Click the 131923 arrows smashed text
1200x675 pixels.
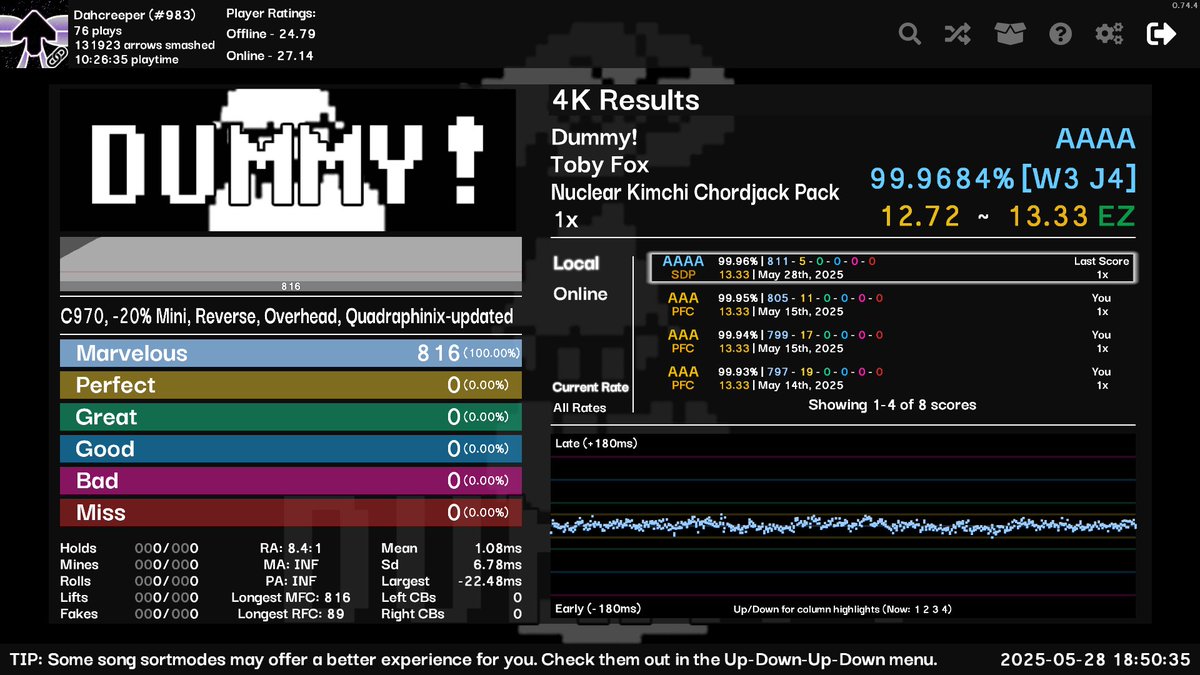144,45
